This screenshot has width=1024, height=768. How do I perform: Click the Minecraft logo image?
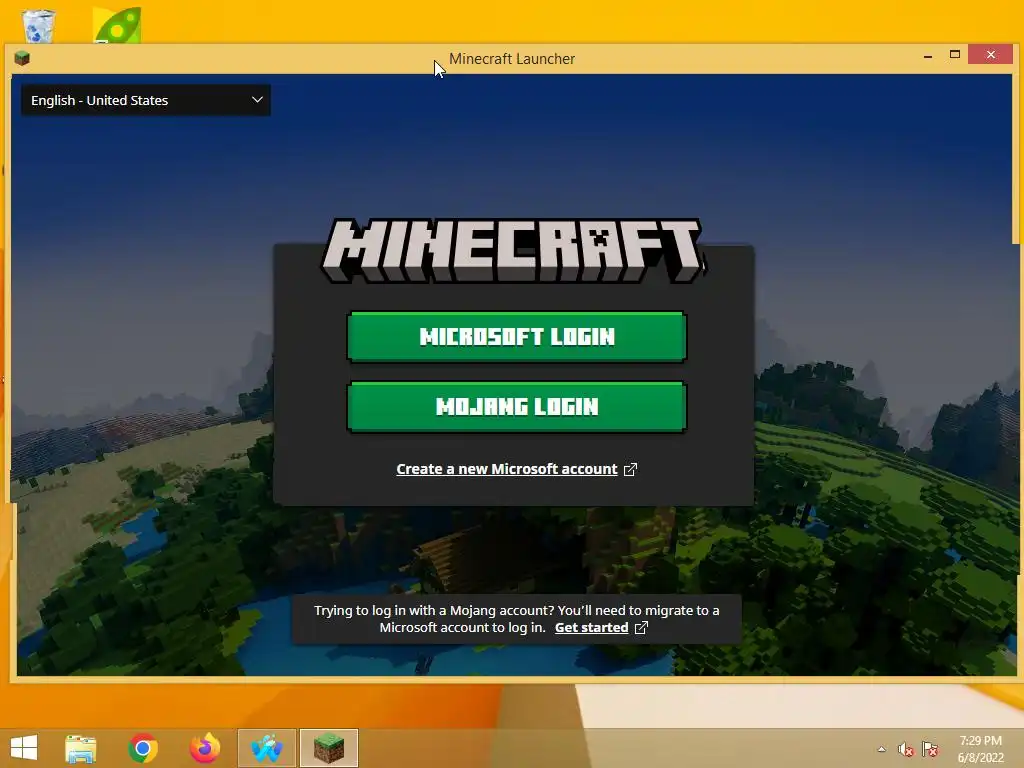[x=513, y=251]
